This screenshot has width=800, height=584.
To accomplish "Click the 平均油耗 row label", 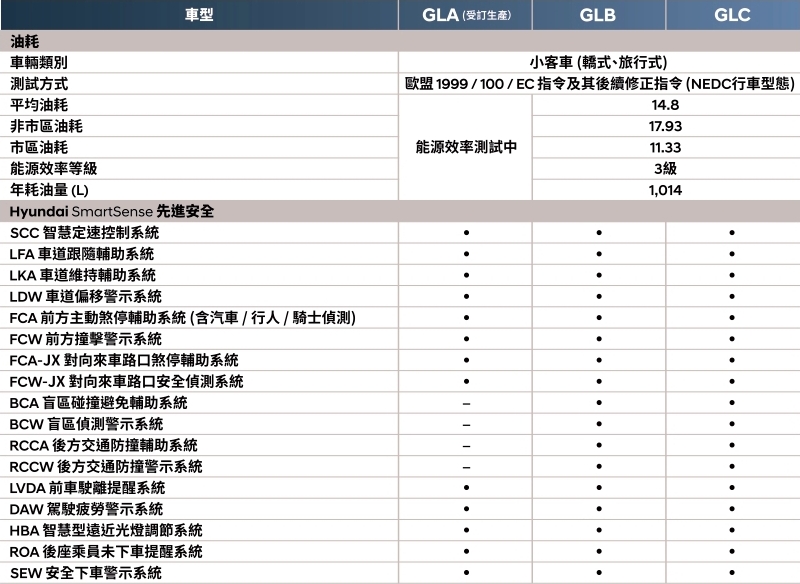I will tap(39, 105).
